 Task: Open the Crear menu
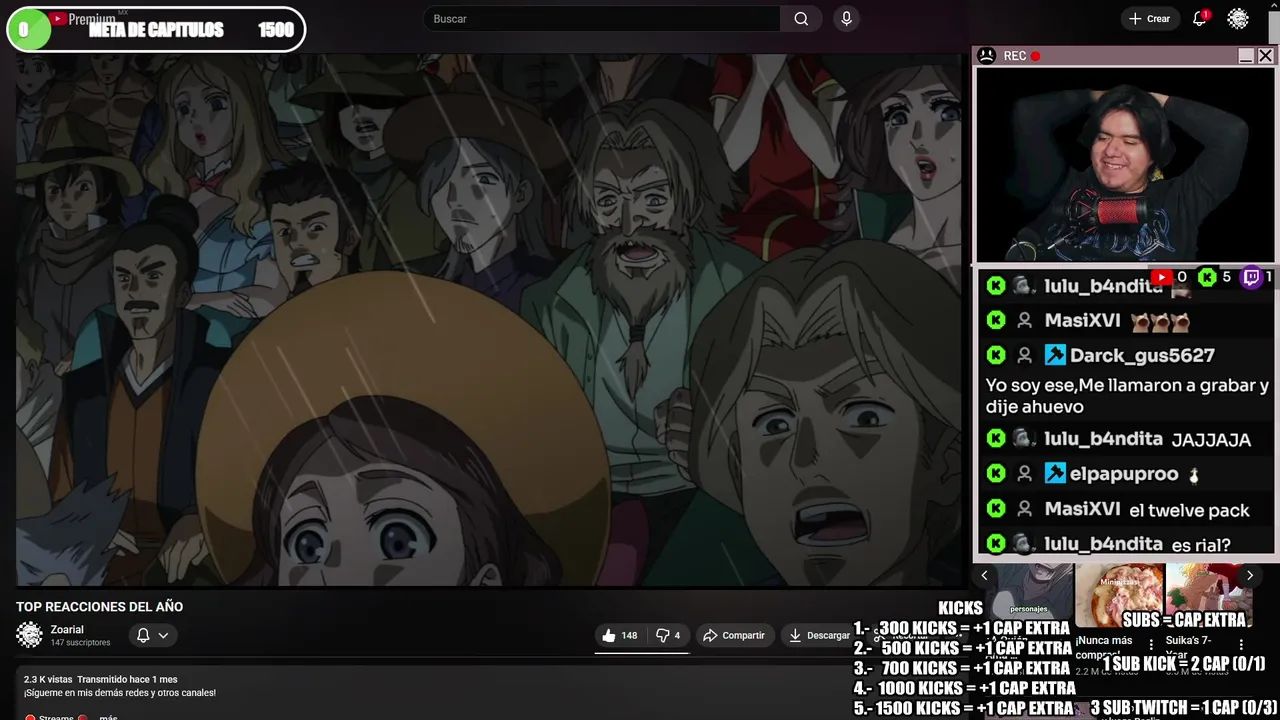[x=1149, y=19]
